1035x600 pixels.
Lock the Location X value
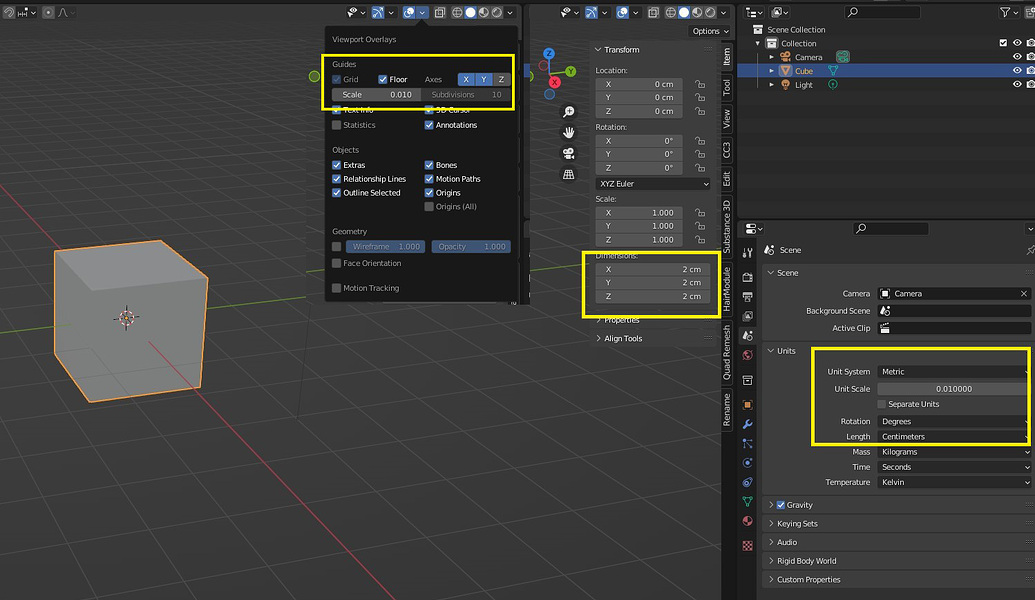tap(700, 84)
